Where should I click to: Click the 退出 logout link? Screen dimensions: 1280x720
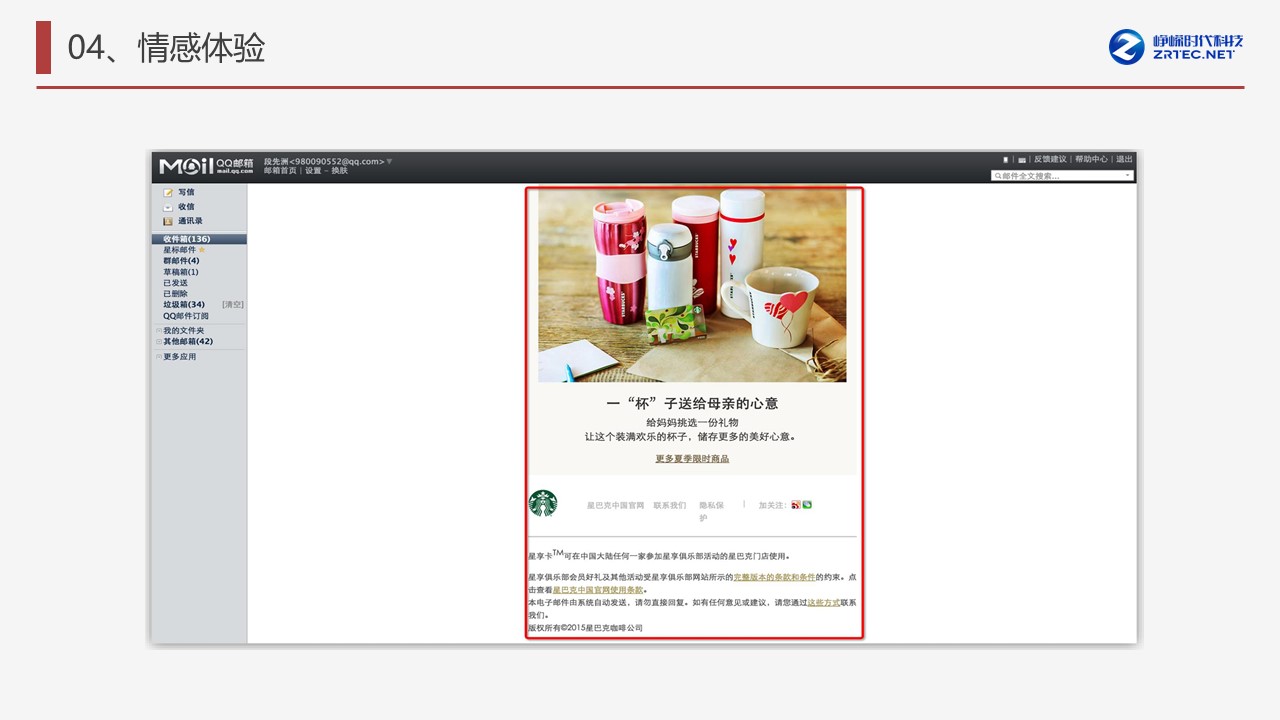point(1124,159)
